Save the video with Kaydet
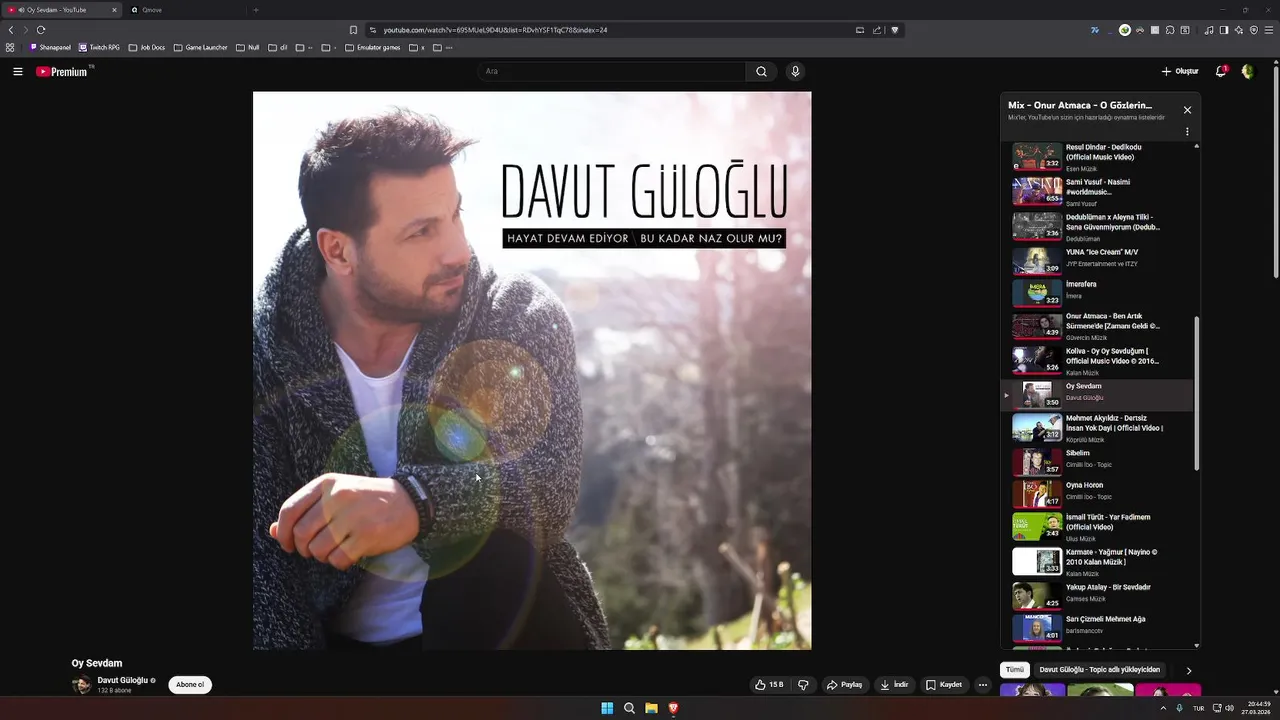 944,685
